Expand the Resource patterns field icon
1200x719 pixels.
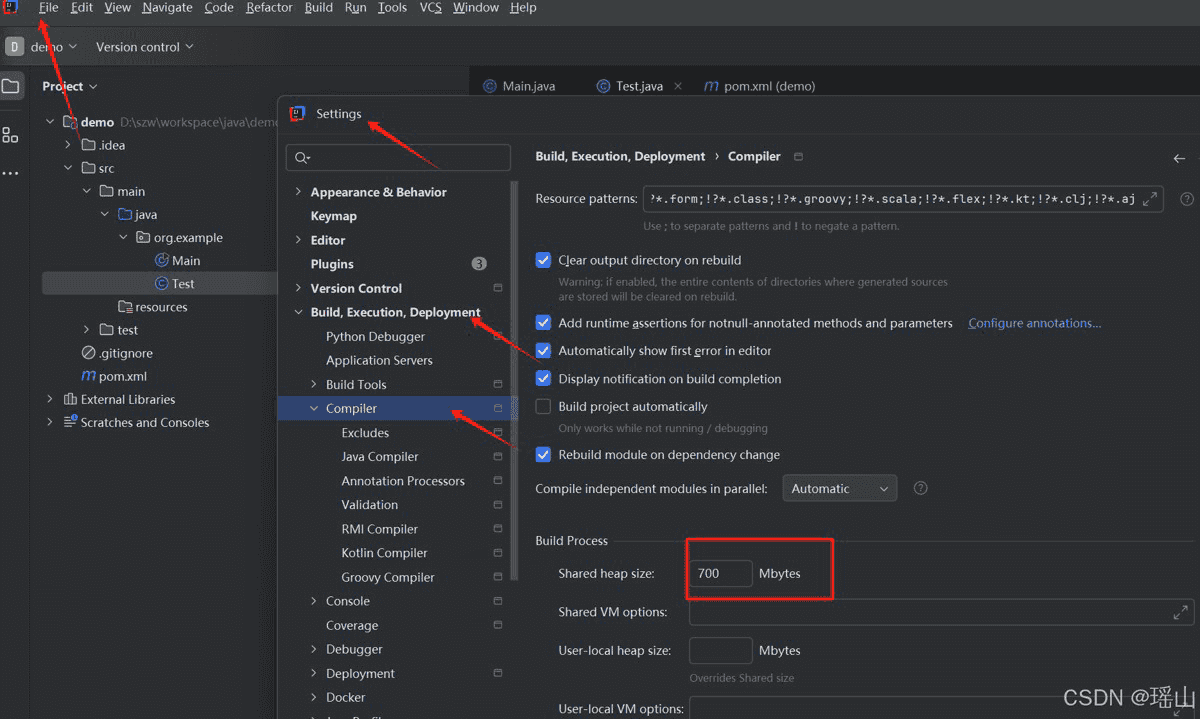[1151, 199]
